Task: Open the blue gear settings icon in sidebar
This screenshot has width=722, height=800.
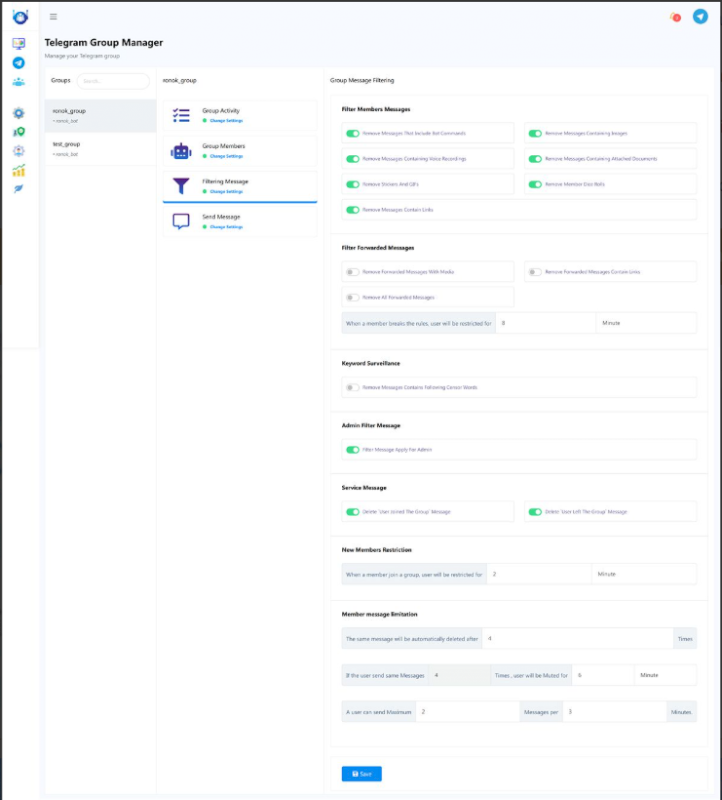Action: point(19,113)
